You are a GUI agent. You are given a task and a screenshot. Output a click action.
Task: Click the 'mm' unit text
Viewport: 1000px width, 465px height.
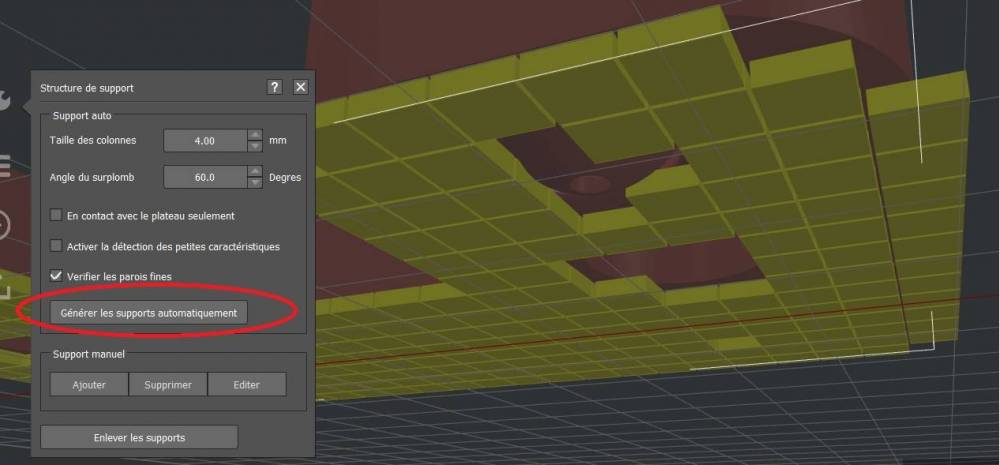click(277, 140)
